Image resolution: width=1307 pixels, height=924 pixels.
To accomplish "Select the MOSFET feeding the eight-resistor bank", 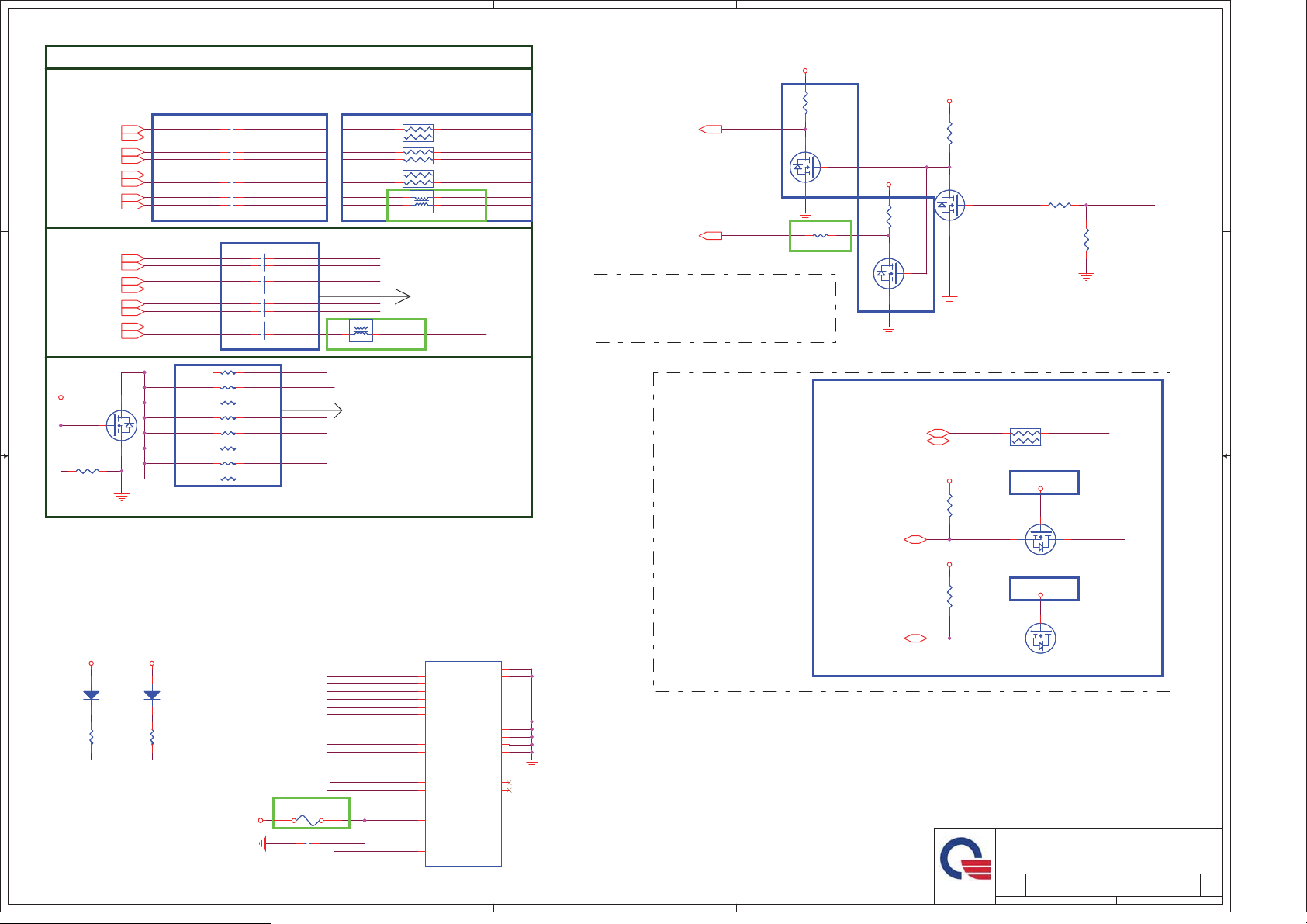I will [122, 425].
